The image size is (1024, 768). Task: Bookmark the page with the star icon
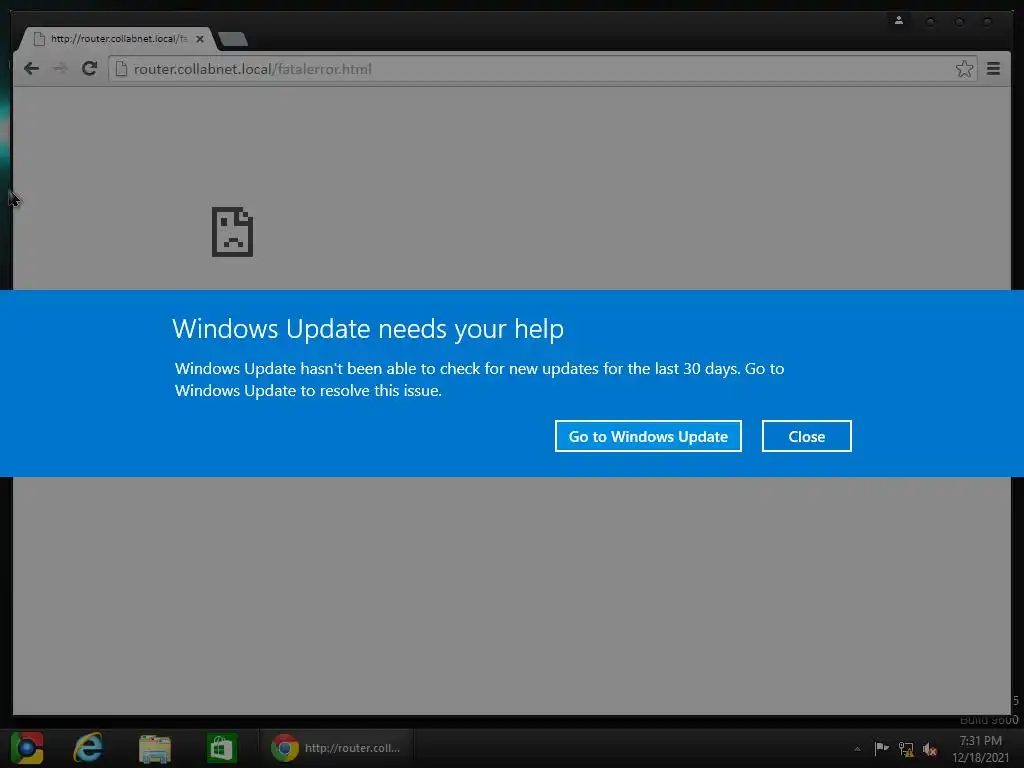click(x=964, y=69)
